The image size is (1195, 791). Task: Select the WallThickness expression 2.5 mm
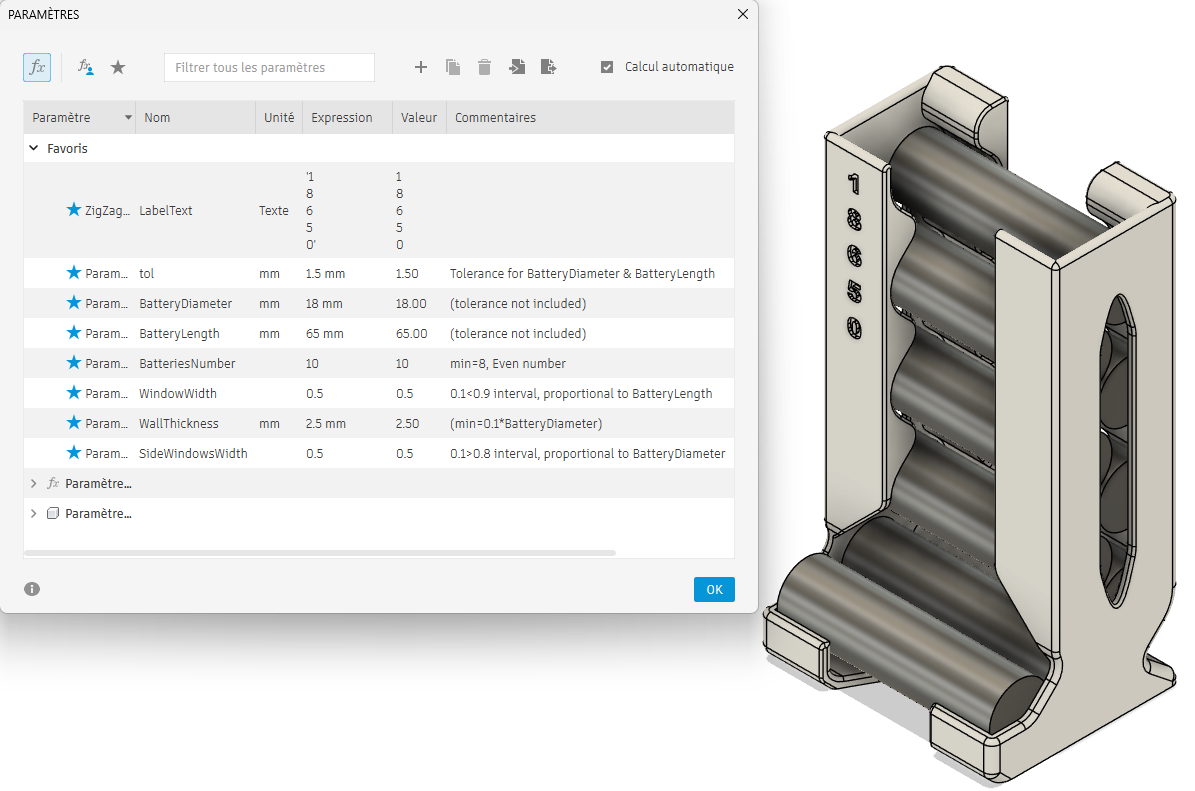click(x=325, y=424)
